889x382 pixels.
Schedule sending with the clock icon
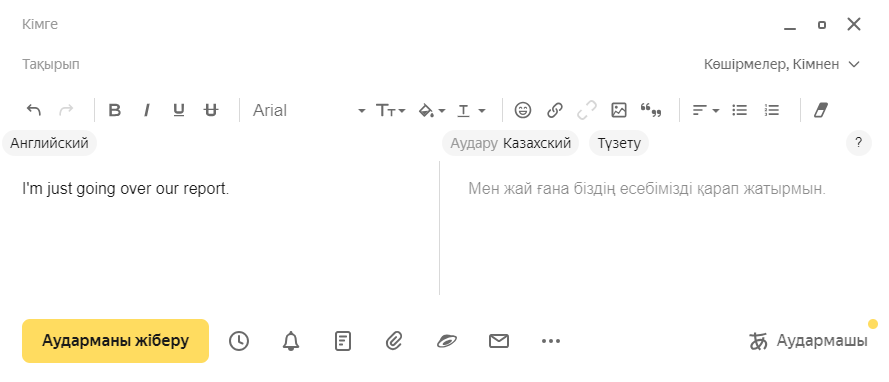(239, 341)
